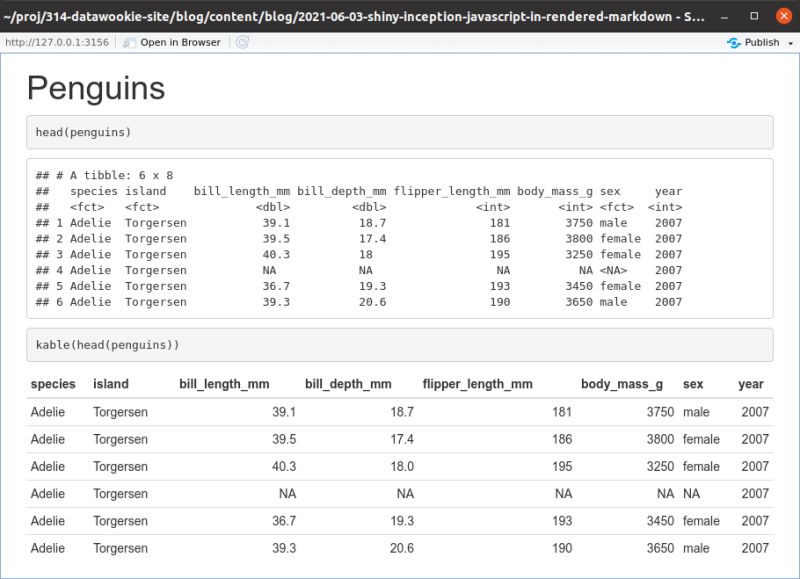Click the first Adelie species cell
This screenshot has height=579, width=800.
point(46,411)
